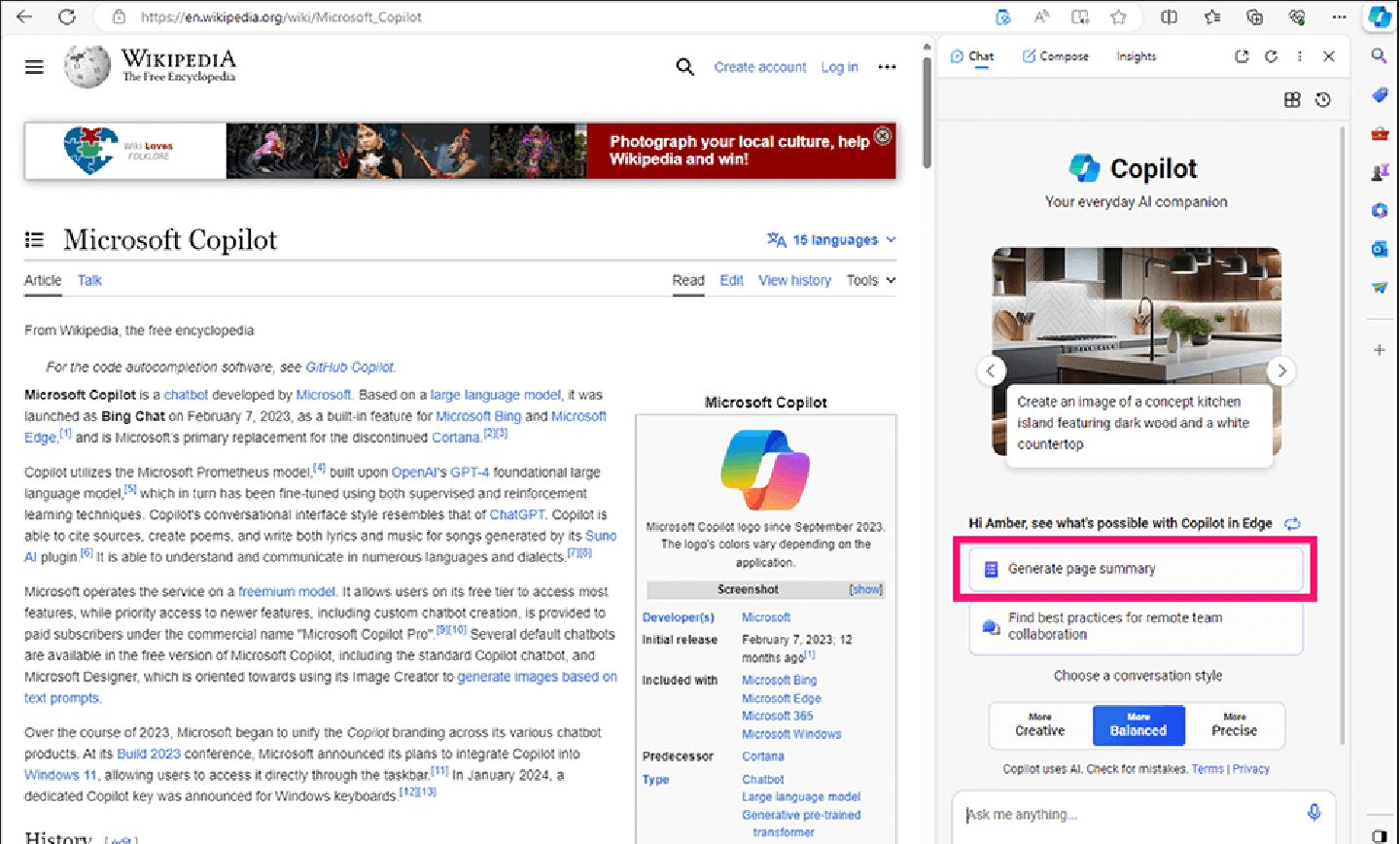The height and width of the screenshot is (844, 1400).
Task: Toggle the article table of contents icon
Action: tap(34, 240)
